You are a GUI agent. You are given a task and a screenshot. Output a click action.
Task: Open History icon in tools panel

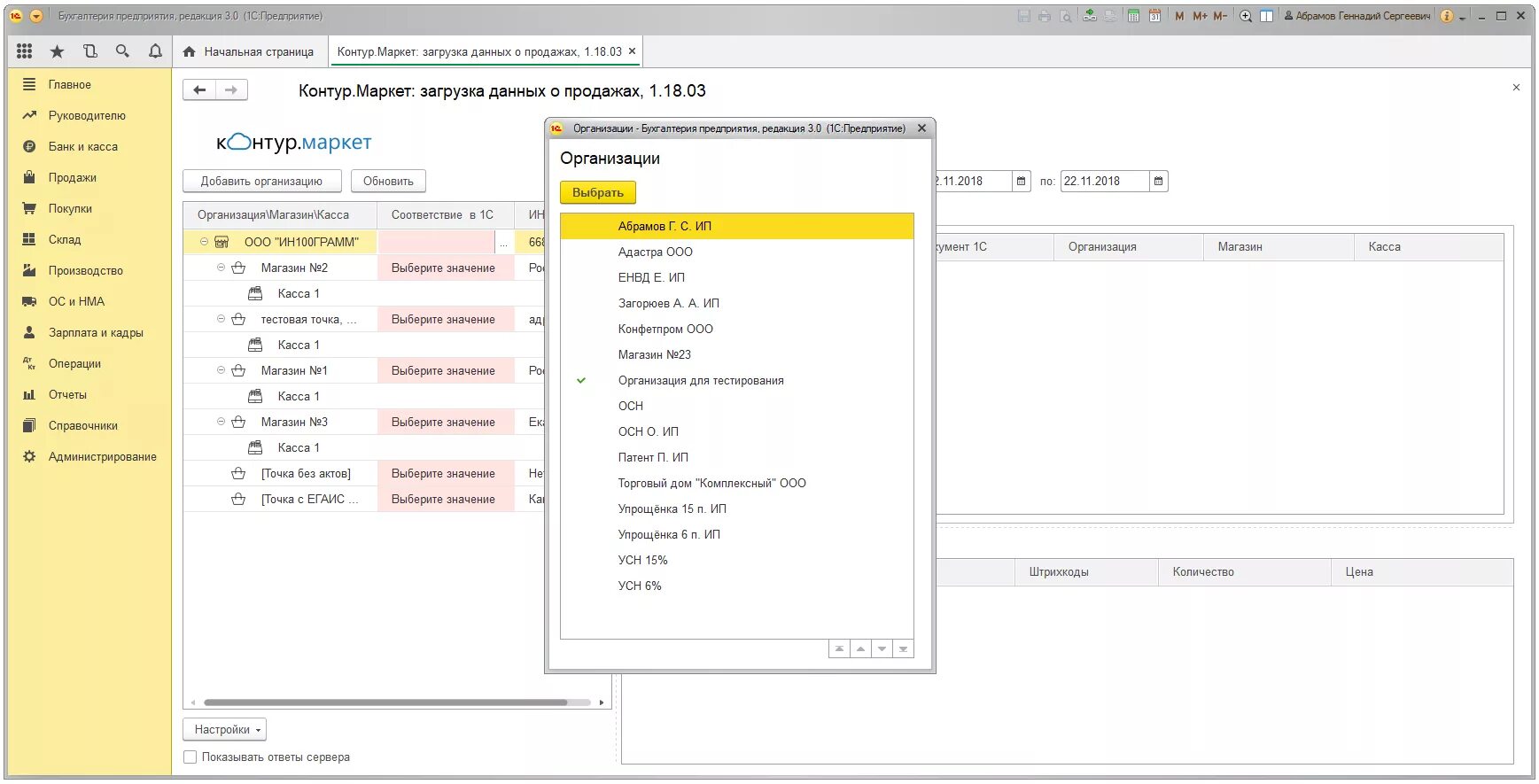(x=89, y=51)
